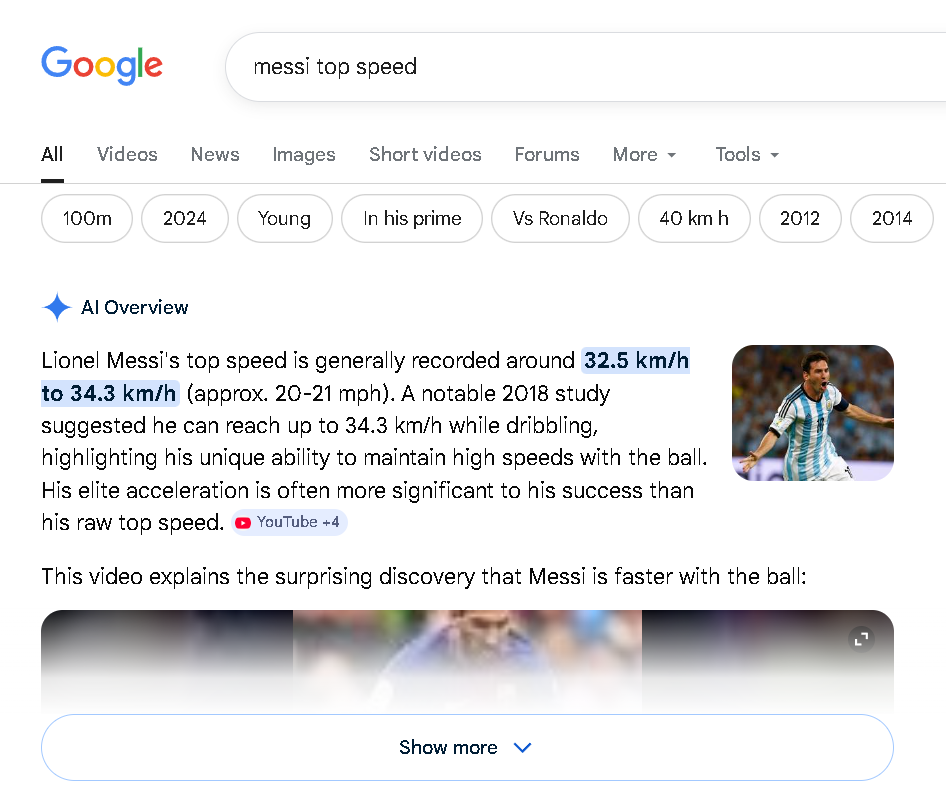Click the search box with messi top speed
The width and height of the screenshot is (946, 804).
(x=585, y=66)
